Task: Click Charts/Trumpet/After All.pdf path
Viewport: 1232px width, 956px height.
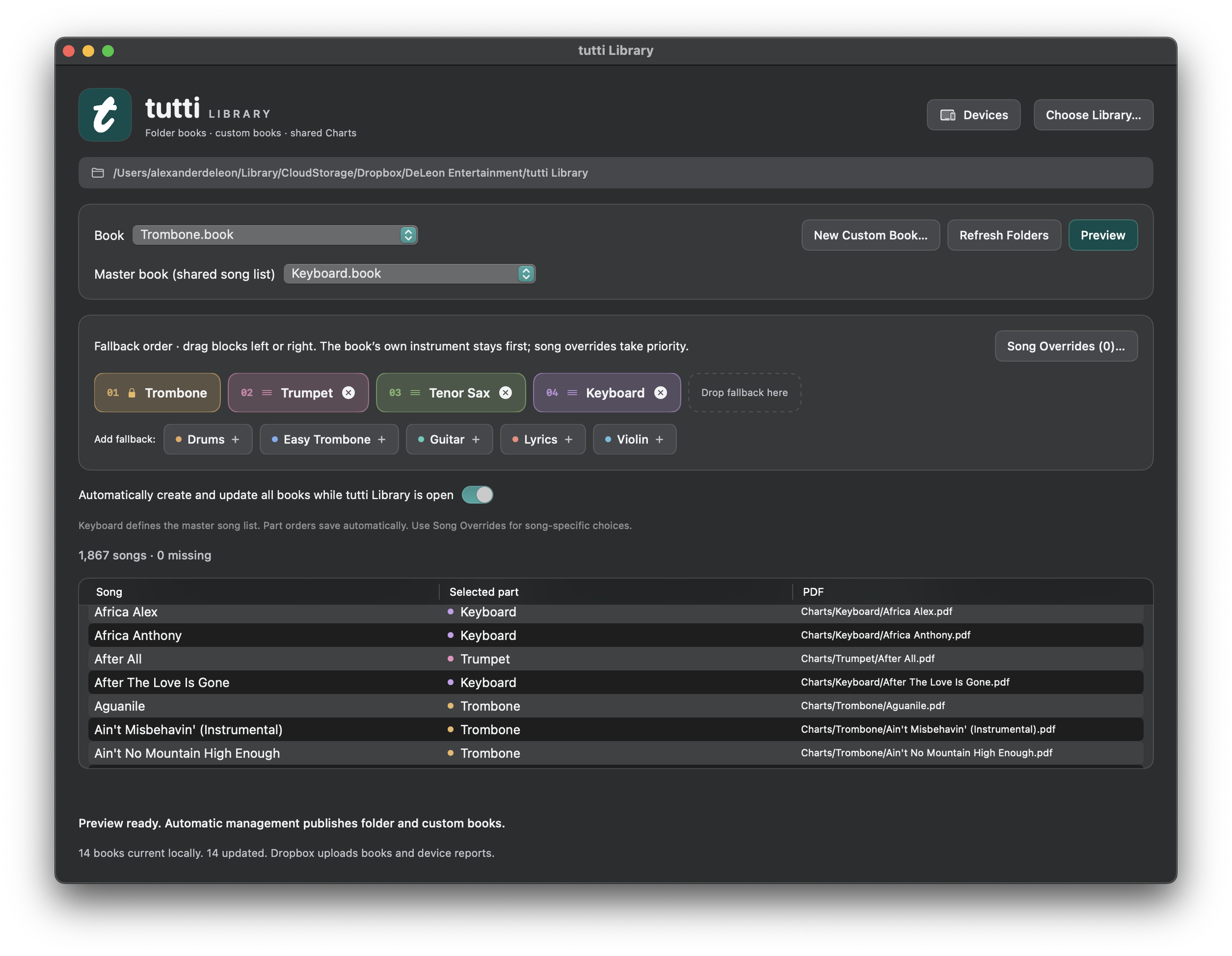Action: (x=868, y=658)
